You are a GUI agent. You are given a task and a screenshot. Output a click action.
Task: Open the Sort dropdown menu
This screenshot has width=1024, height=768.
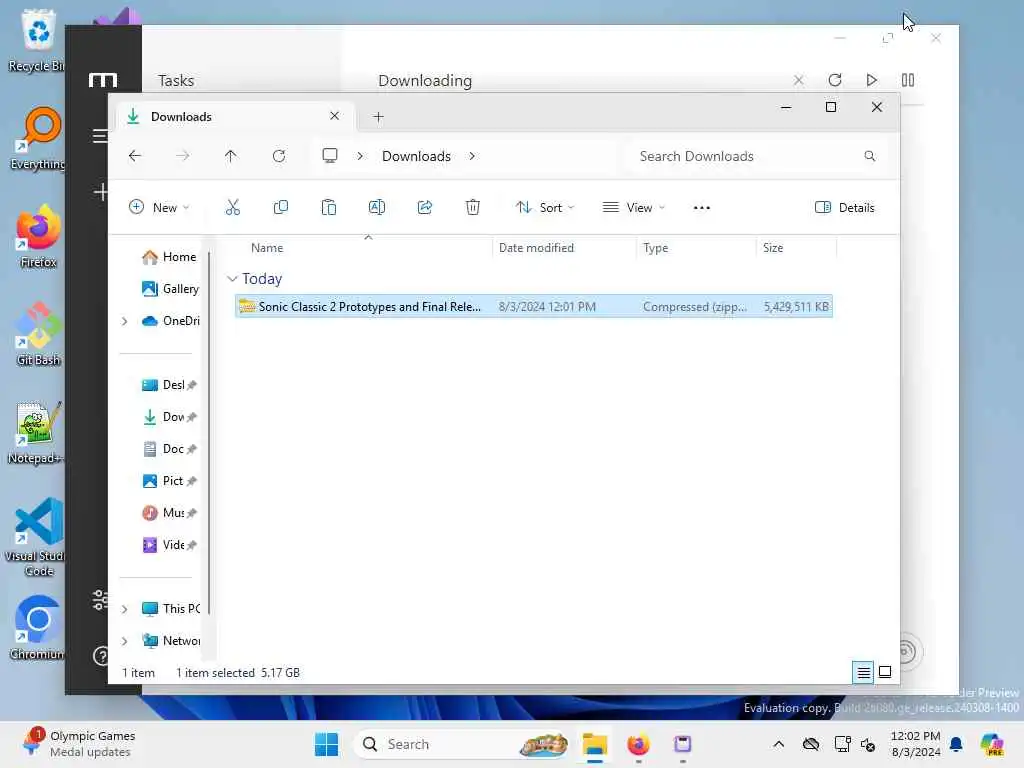coord(545,208)
